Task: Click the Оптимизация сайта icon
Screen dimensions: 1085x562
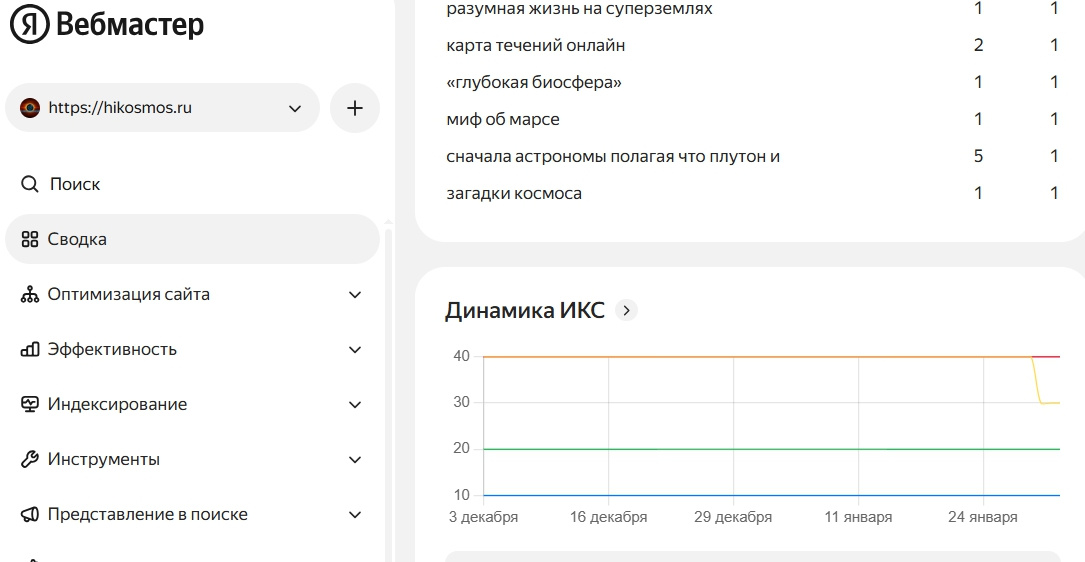Action: (x=30, y=294)
